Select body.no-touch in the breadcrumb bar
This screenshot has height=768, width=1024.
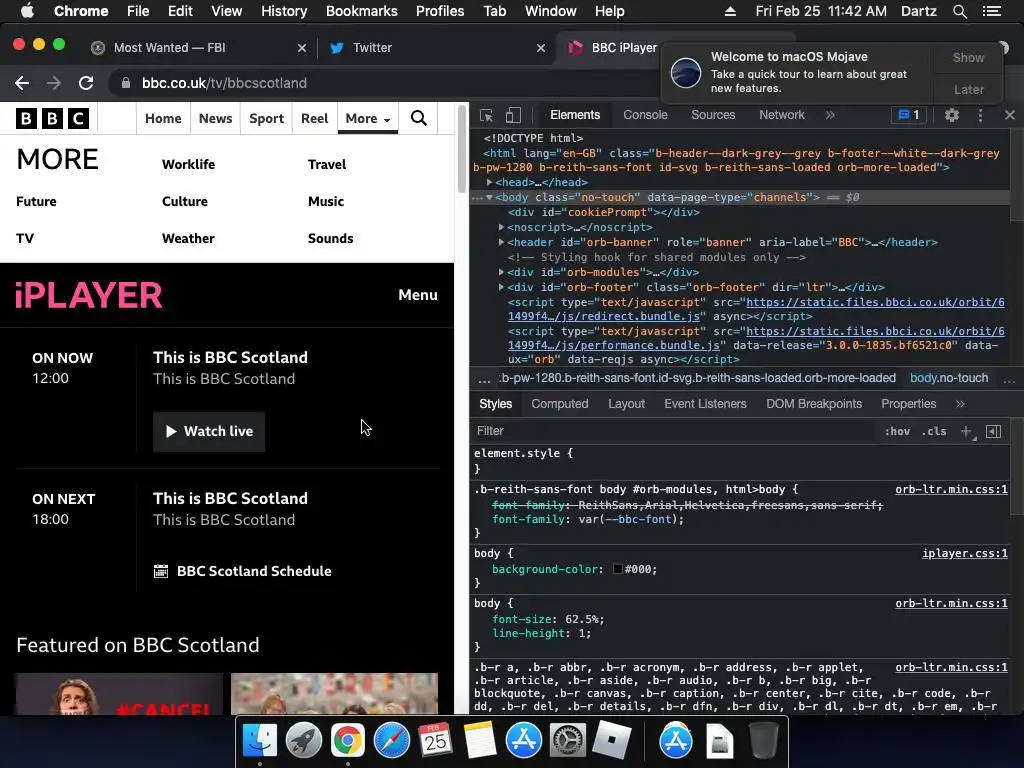[949, 378]
